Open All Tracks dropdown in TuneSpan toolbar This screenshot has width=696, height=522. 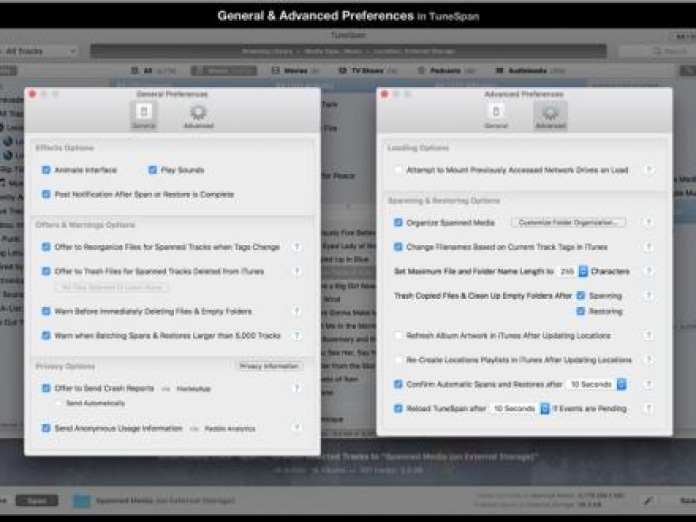click(x=39, y=51)
